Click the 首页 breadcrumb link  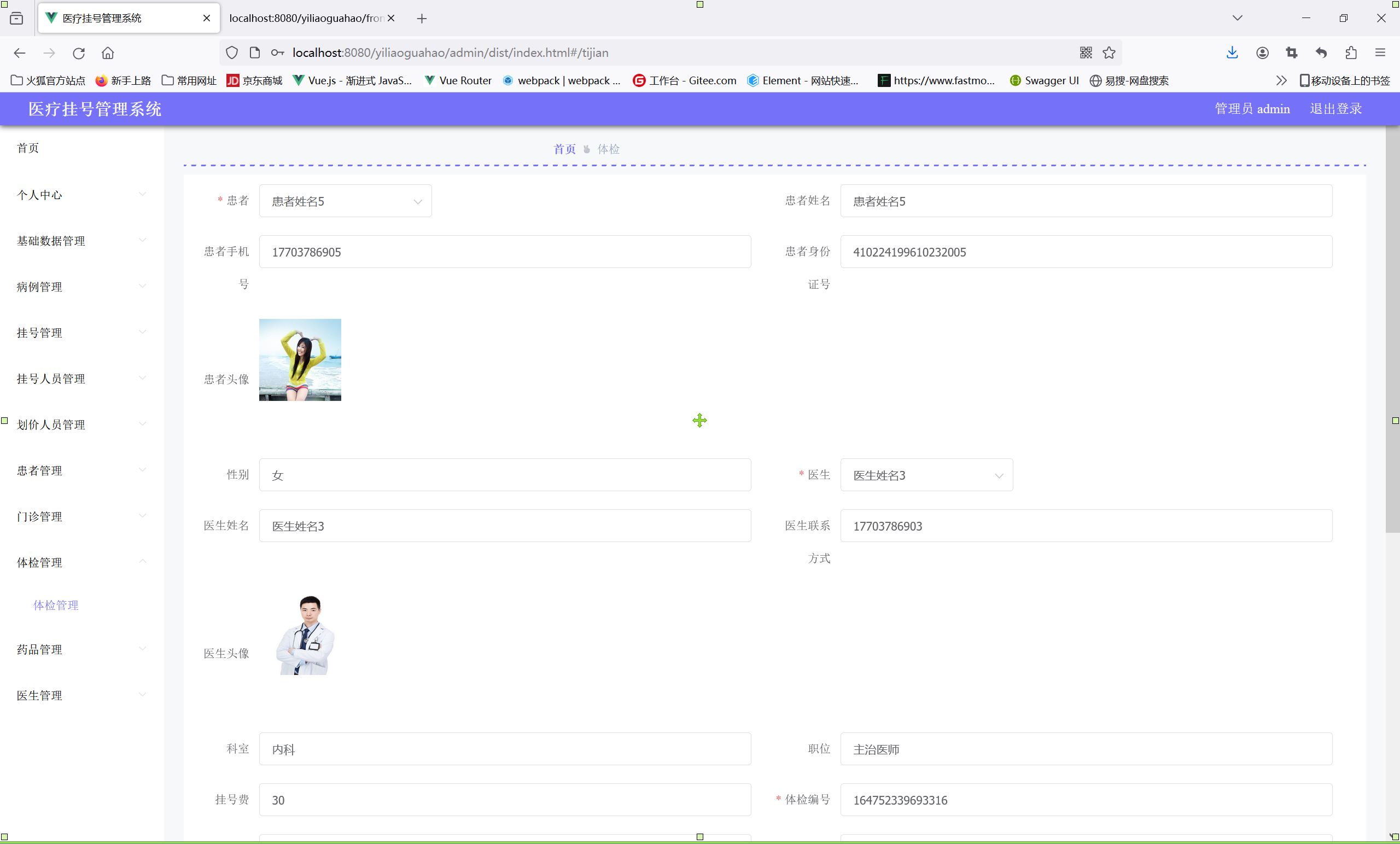tap(564, 149)
